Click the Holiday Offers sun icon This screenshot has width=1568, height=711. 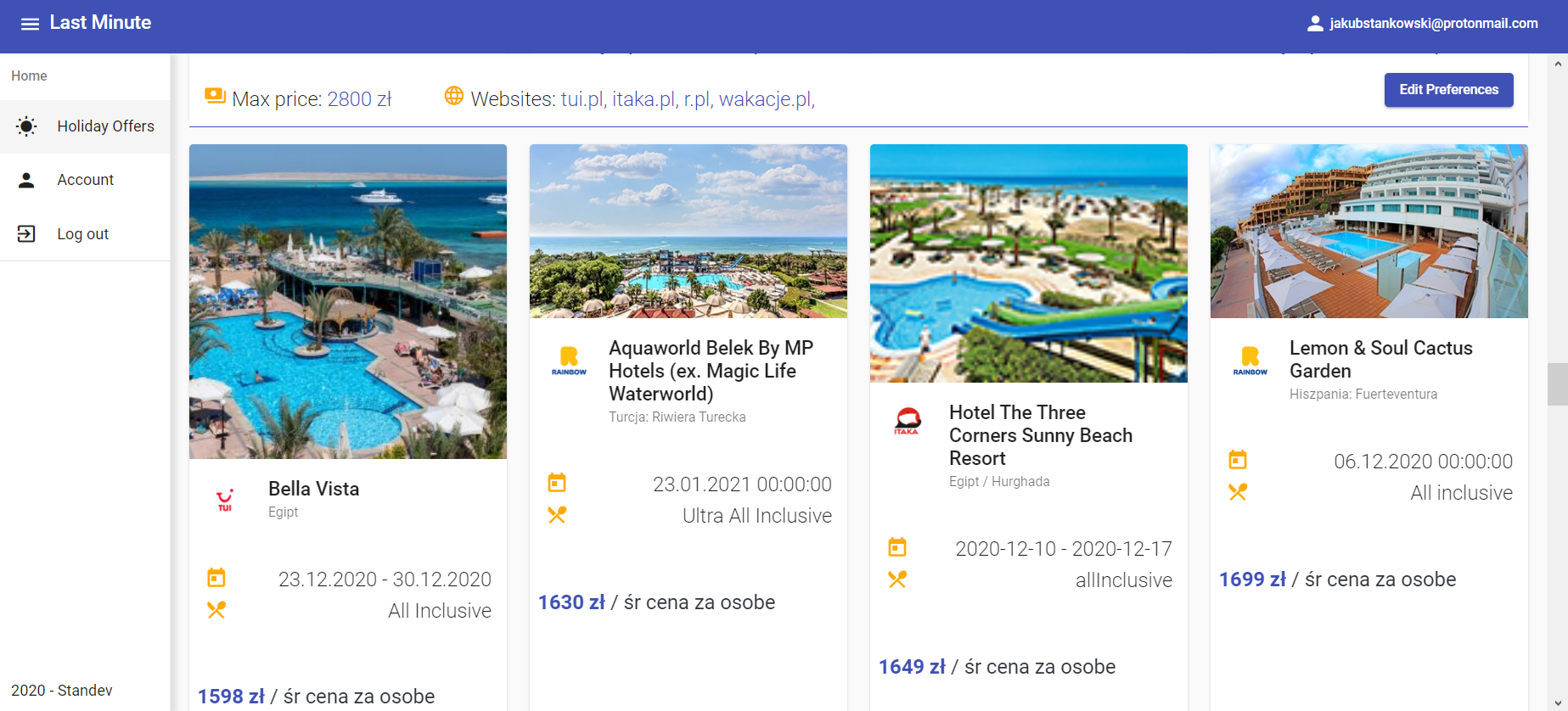pos(26,126)
